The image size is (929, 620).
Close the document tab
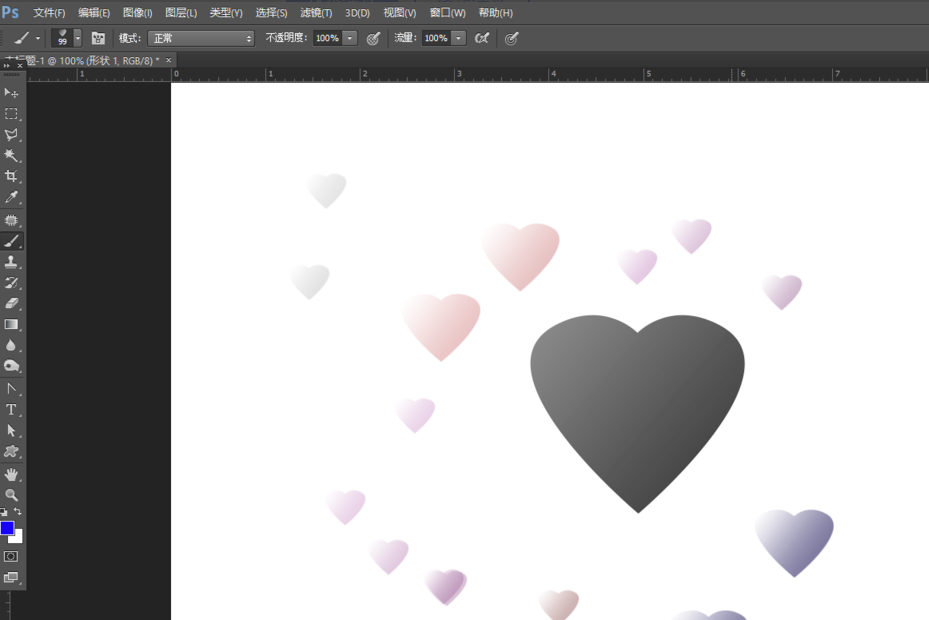pos(169,60)
